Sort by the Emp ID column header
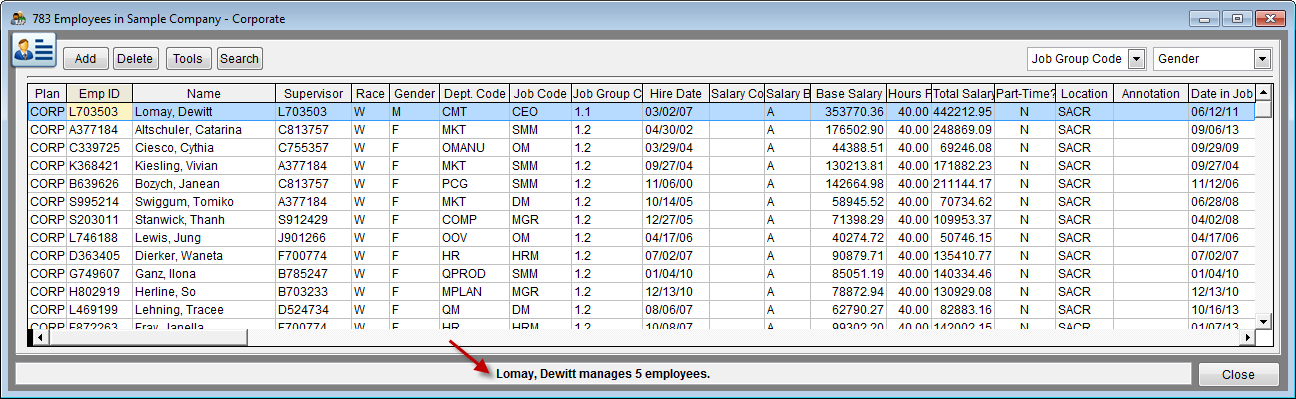Image resolution: width=1296 pixels, height=399 pixels. 99,93
